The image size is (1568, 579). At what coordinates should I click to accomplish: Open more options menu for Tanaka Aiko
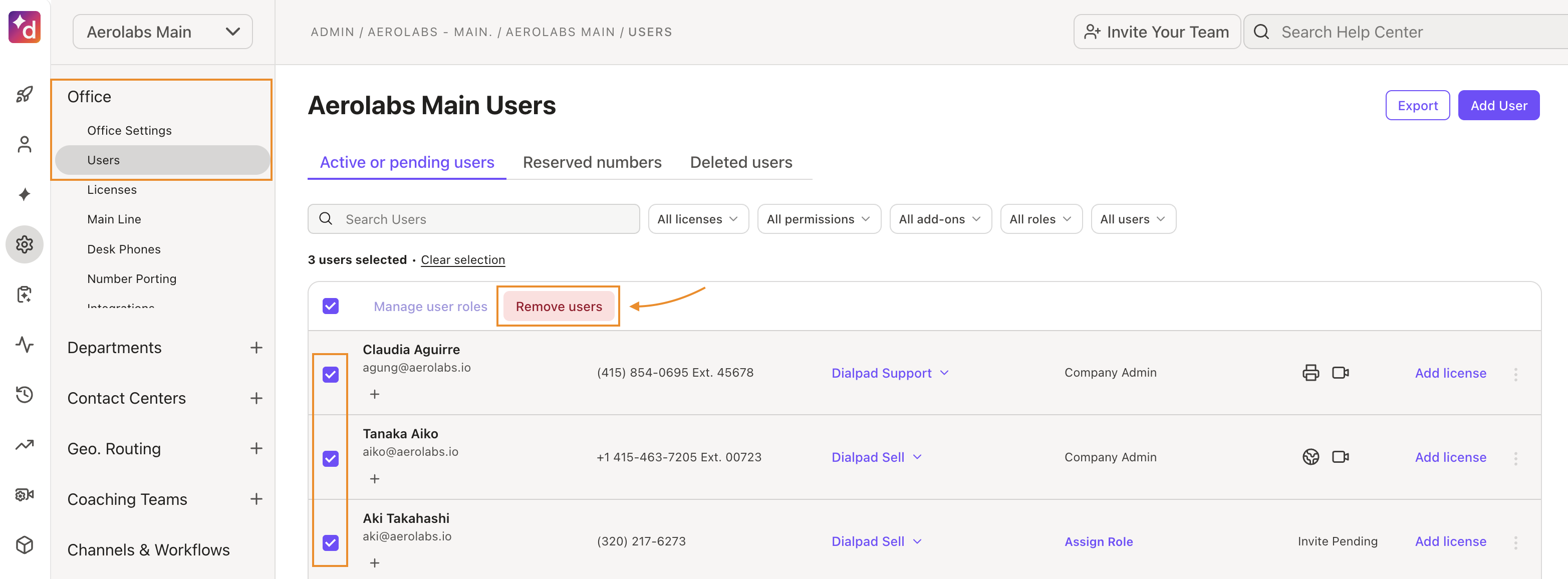tap(1516, 458)
